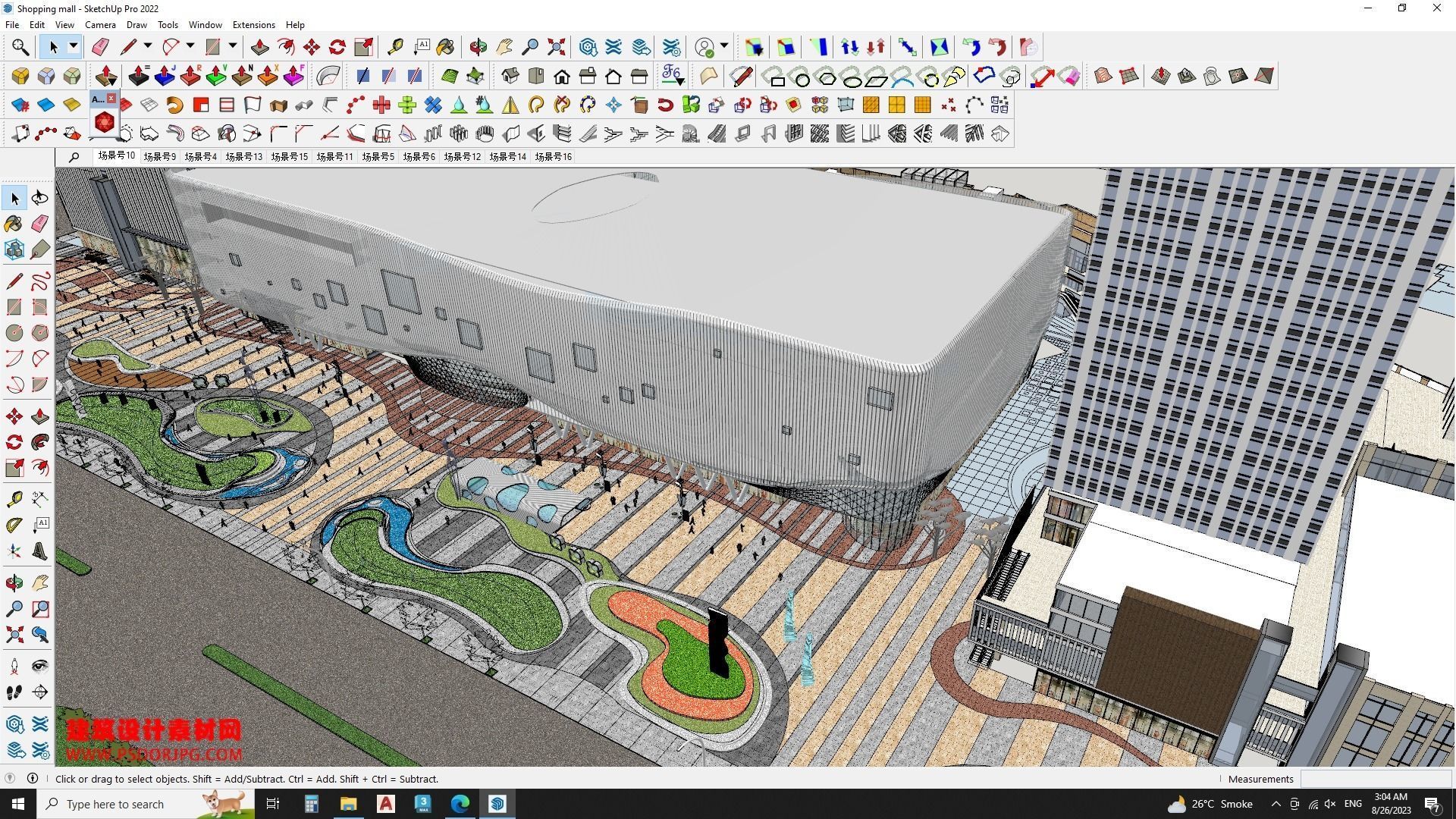Click the Make Component icon
Screen dimensions: 1456x819
click(x=14, y=249)
